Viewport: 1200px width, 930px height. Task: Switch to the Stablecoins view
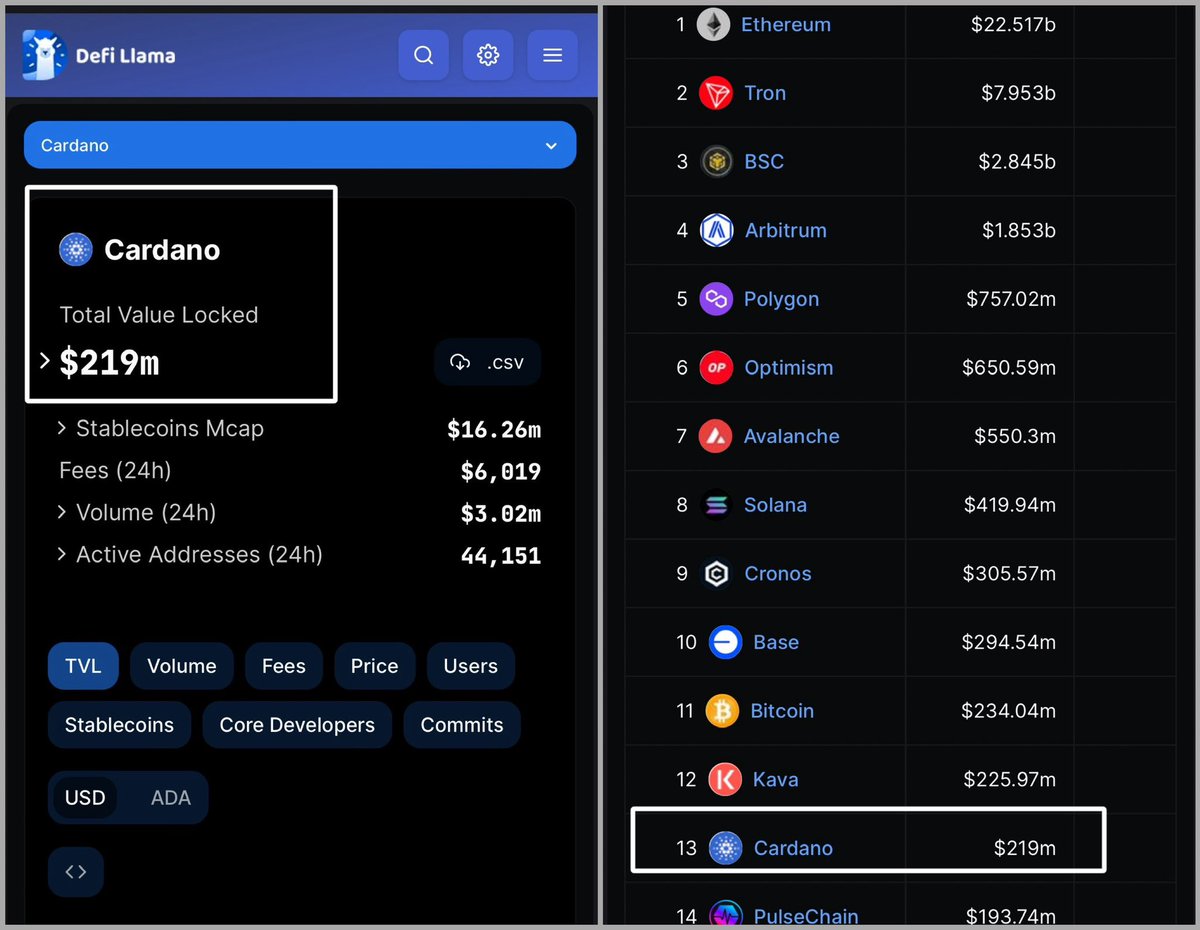119,725
